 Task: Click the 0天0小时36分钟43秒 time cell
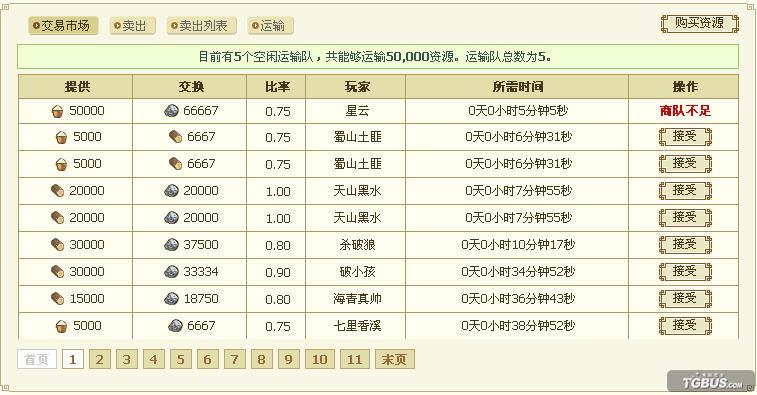tap(518, 299)
